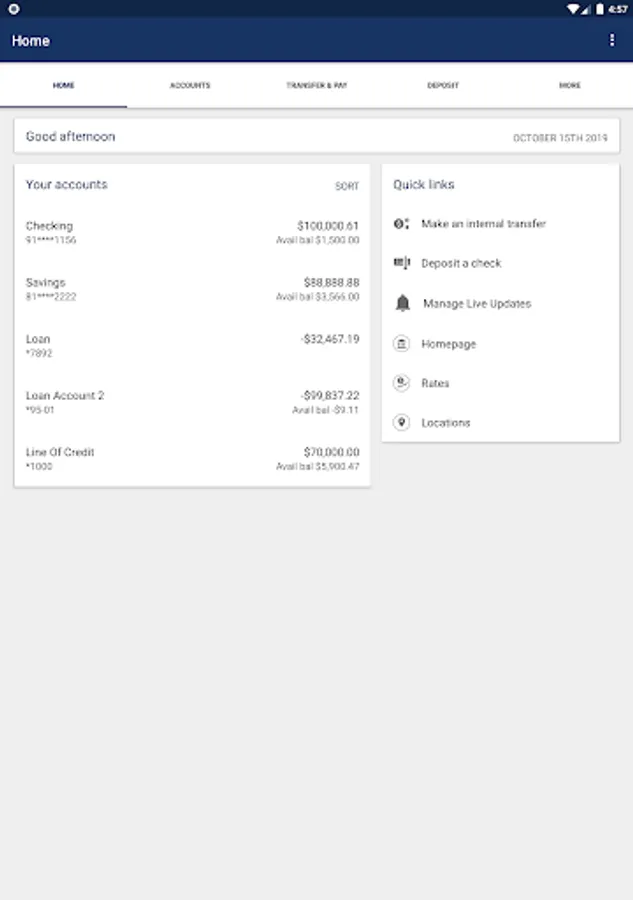Switch to the Accounts tab

click(x=190, y=86)
